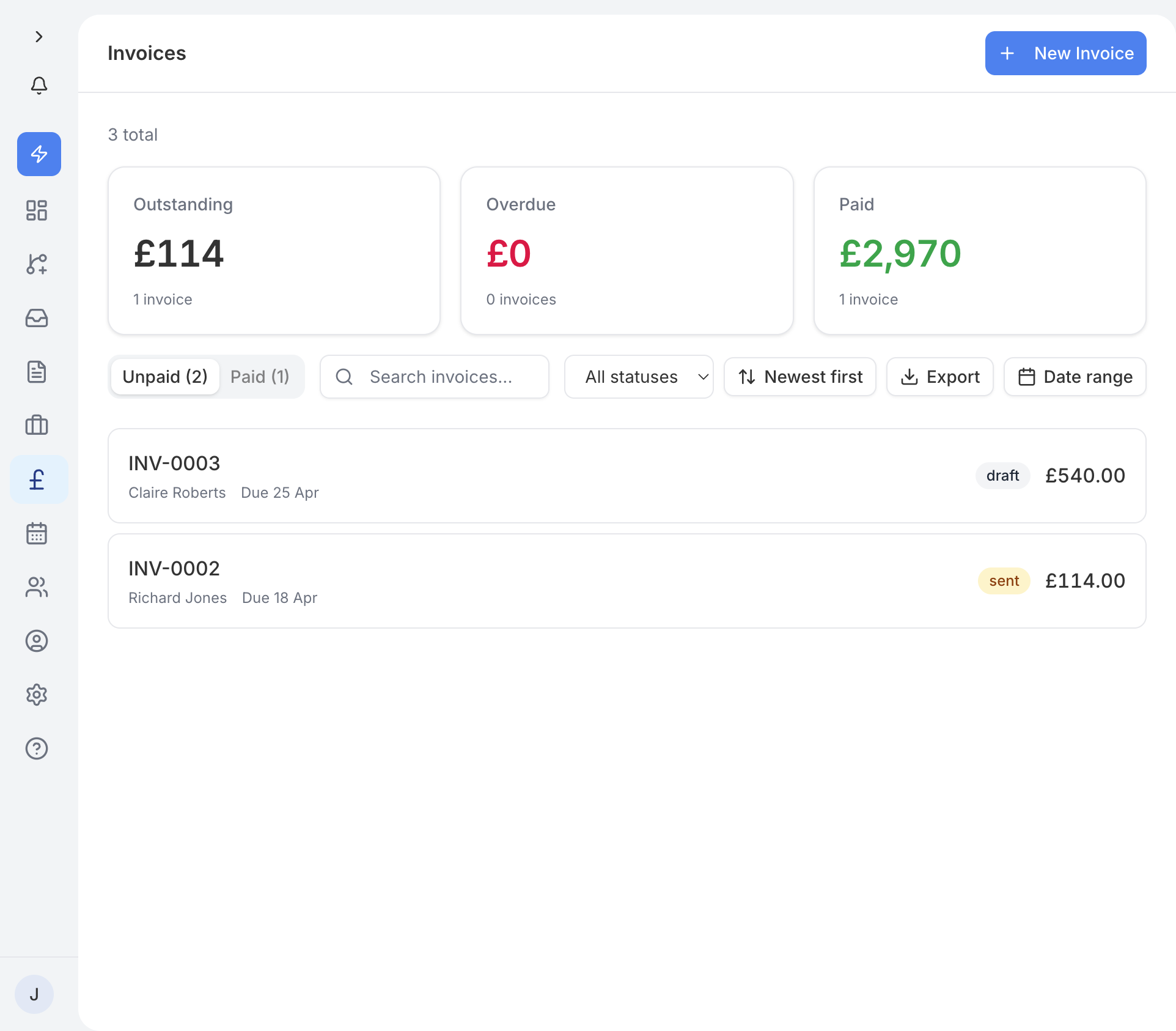Toggle Newest first sort order
1176x1031 pixels.
coord(799,376)
